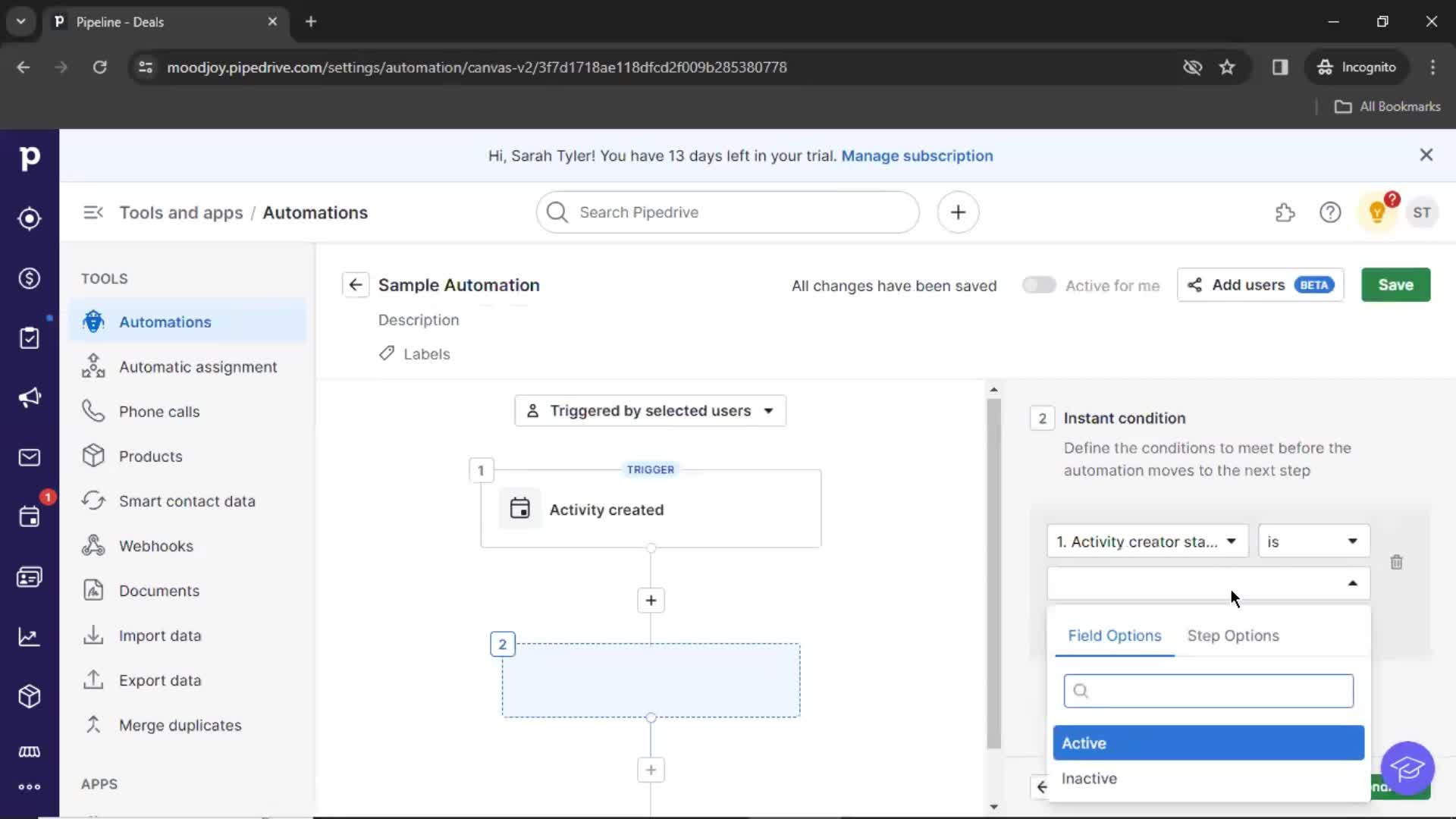The image size is (1456, 819).
Task: Click the Smart contact data icon
Action: click(93, 501)
